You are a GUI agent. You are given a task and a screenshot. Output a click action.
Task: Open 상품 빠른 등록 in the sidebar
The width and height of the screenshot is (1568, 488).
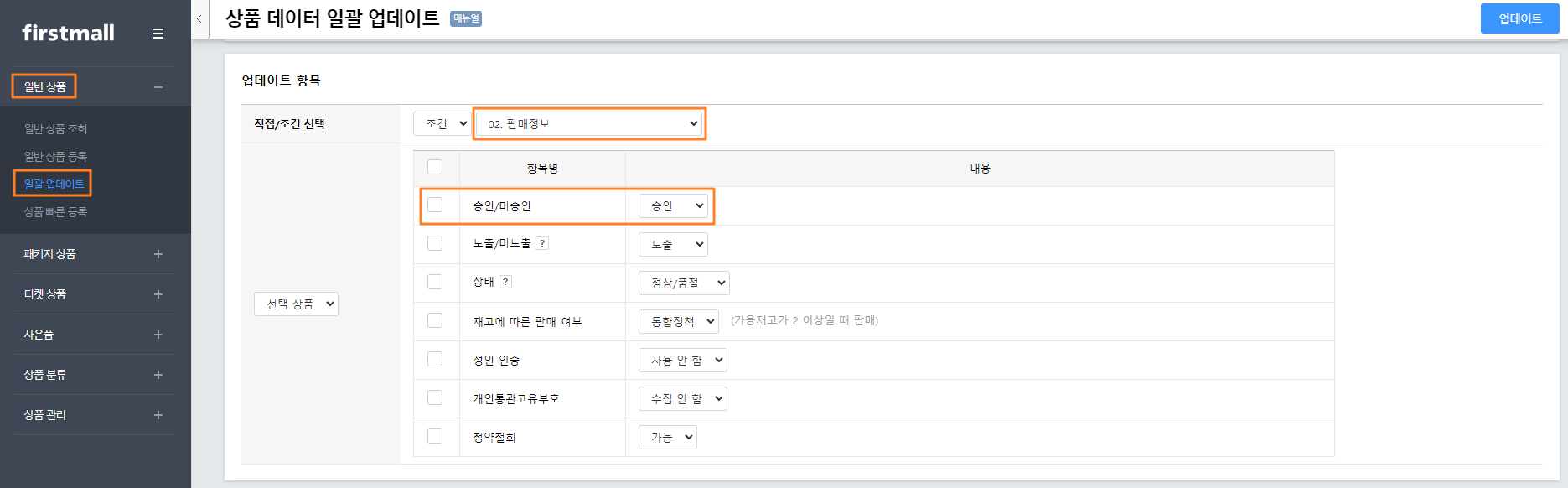pyautogui.click(x=55, y=211)
